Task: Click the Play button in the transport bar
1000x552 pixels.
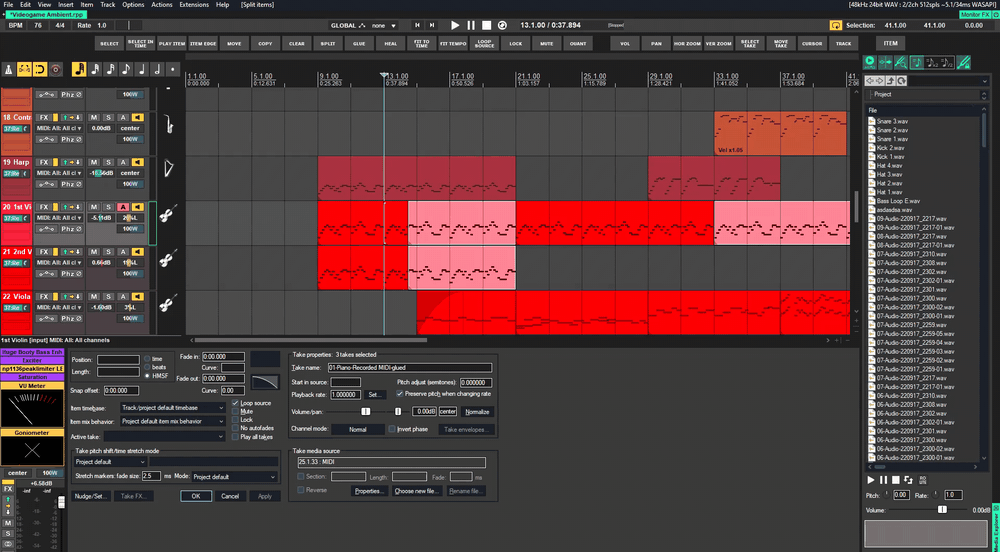Action: click(x=455, y=25)
